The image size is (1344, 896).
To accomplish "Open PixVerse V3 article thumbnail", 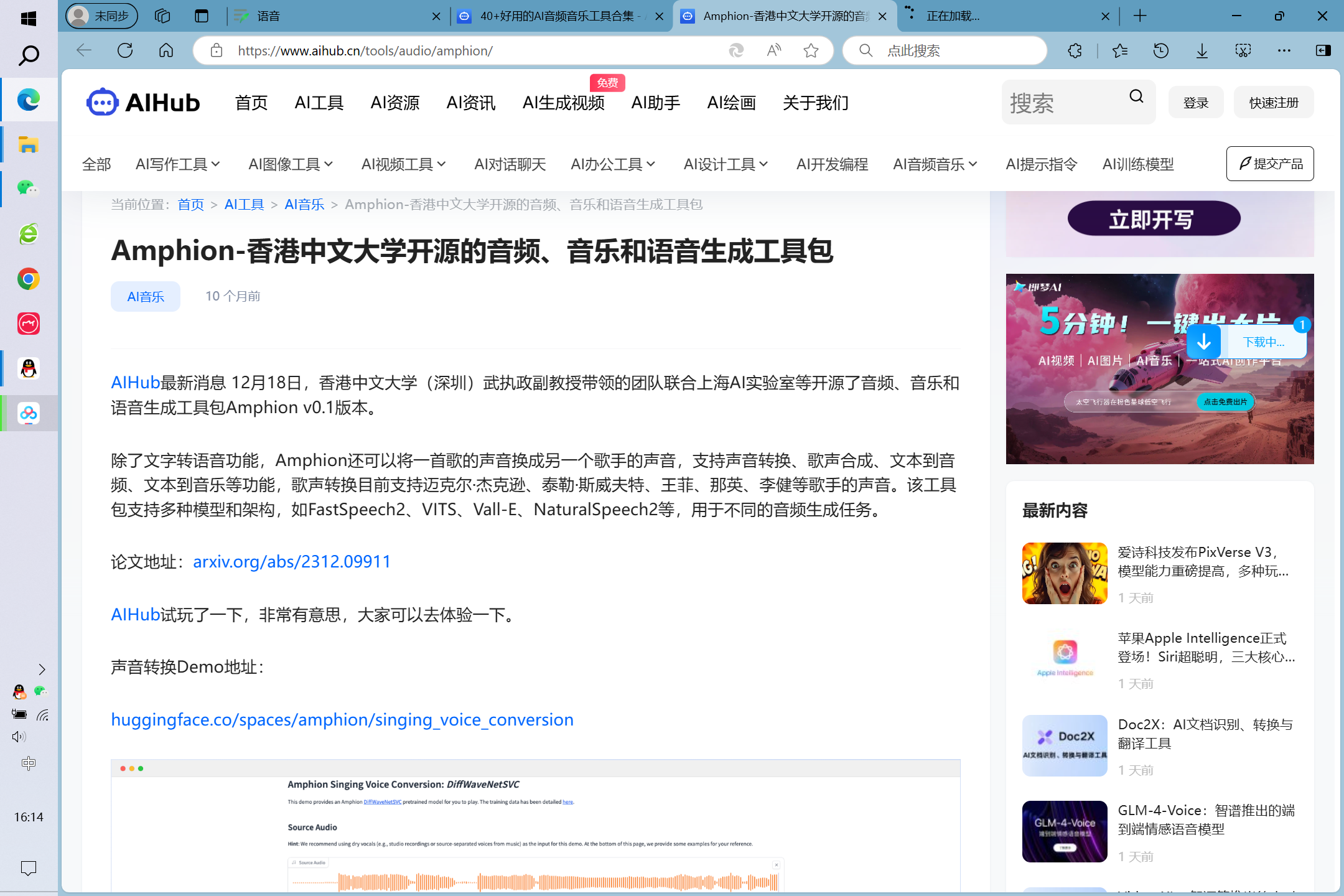I will pyautogui.click(x=1065, y=573).
